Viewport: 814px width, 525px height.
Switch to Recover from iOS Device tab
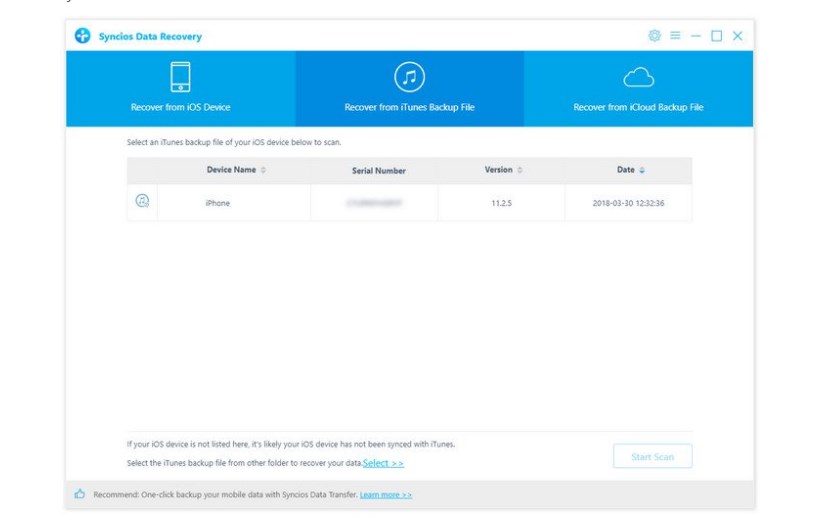[x=181, y=89]
